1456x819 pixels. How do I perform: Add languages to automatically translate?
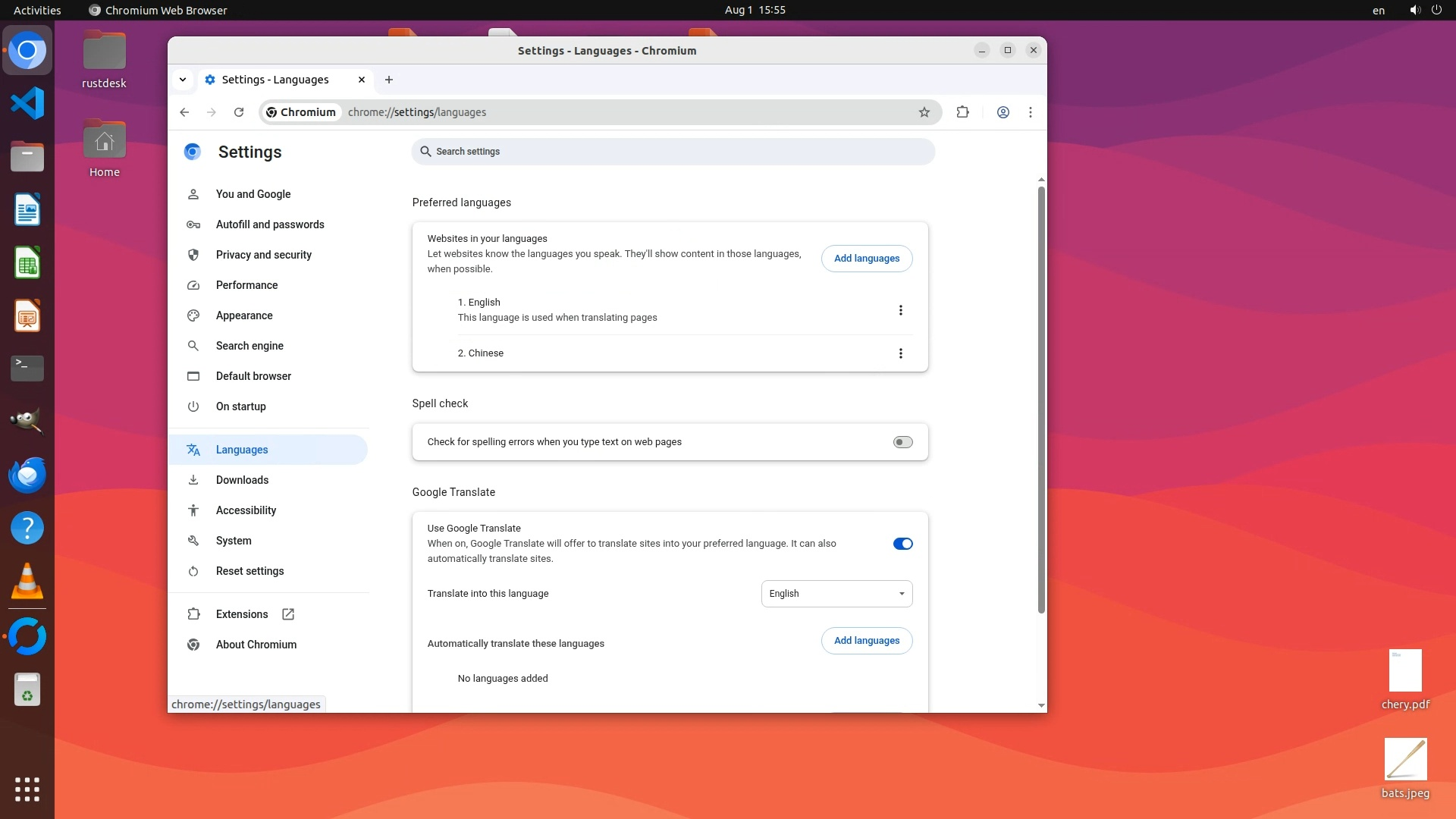tap(866, 641)
